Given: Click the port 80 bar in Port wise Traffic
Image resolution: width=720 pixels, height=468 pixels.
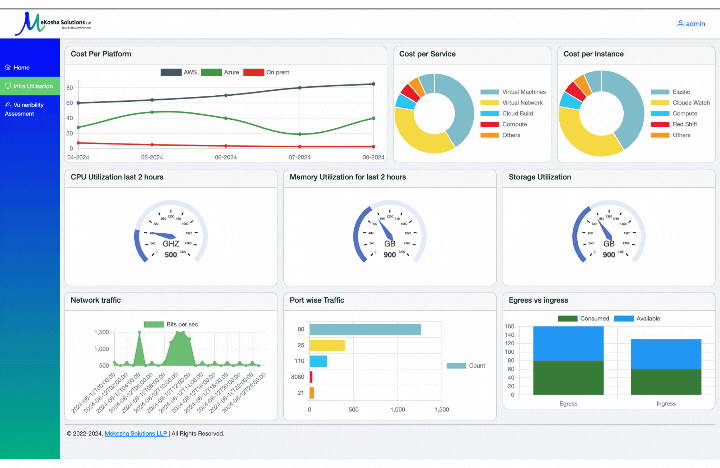Looking at the screenshot, I should click(x=365, y=329).
